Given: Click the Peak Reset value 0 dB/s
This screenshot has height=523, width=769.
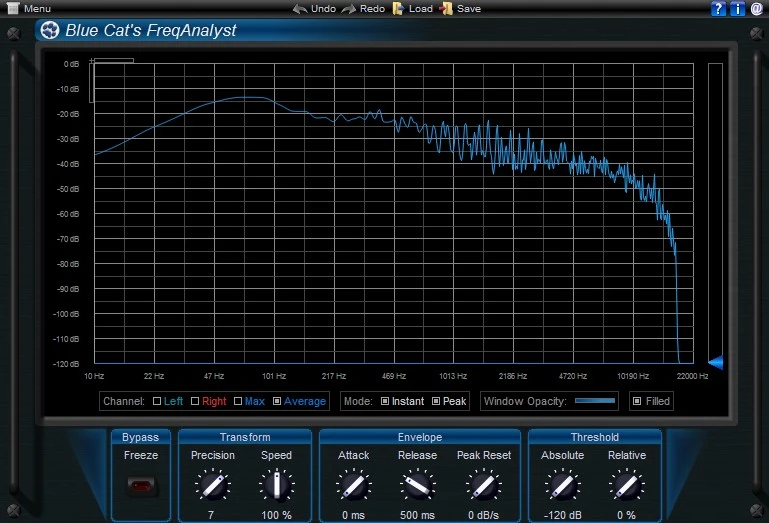Looking at the screenshot, I should click(x=484, y=515).
